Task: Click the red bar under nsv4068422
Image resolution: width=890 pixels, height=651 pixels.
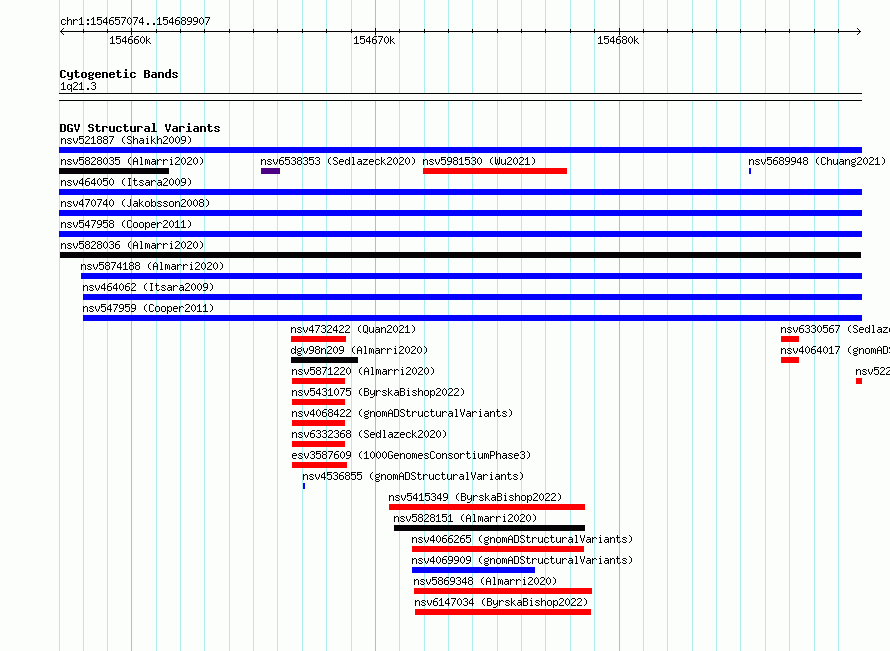Action: click(318, 423)
